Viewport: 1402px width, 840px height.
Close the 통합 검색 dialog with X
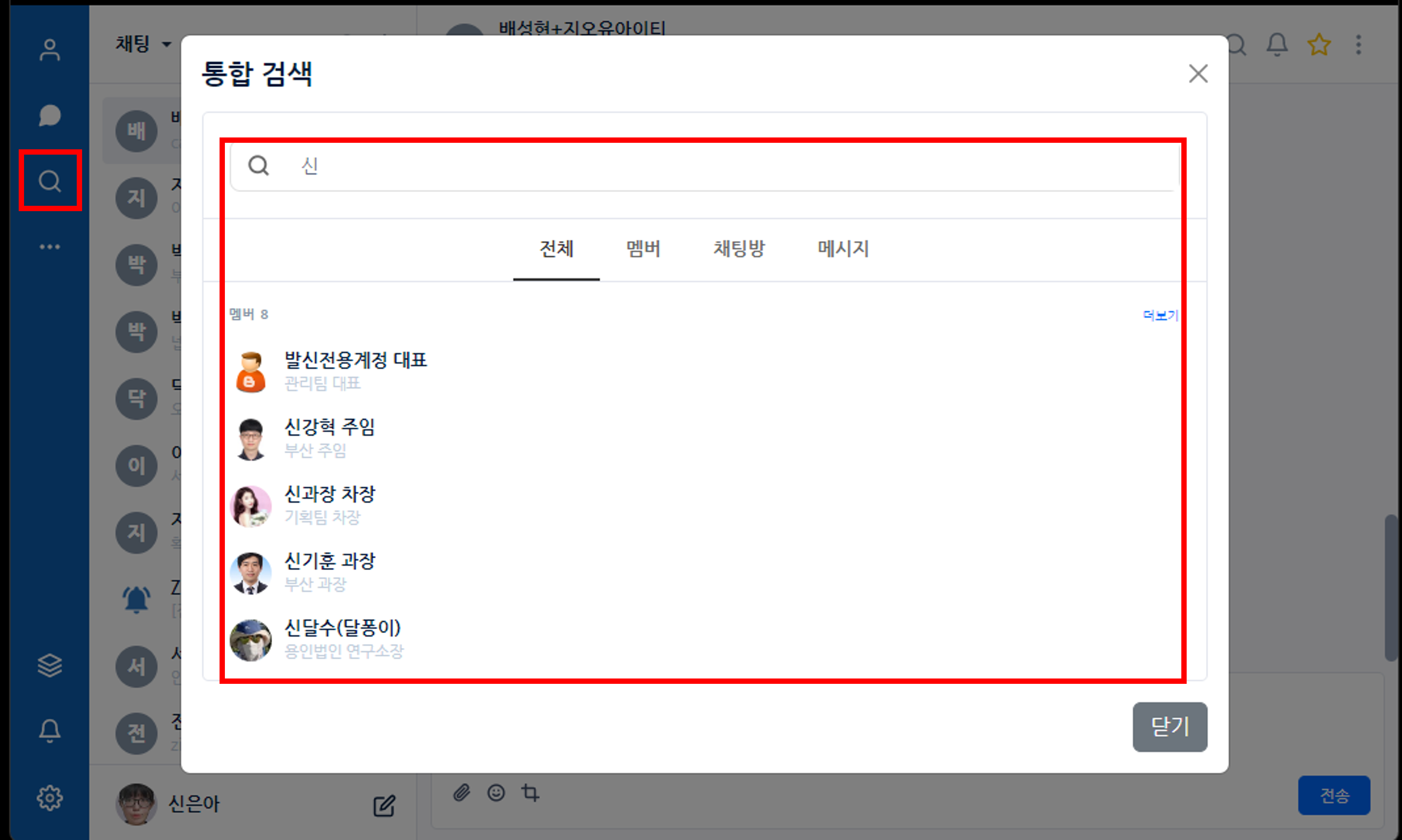[x=1198, y=74]
